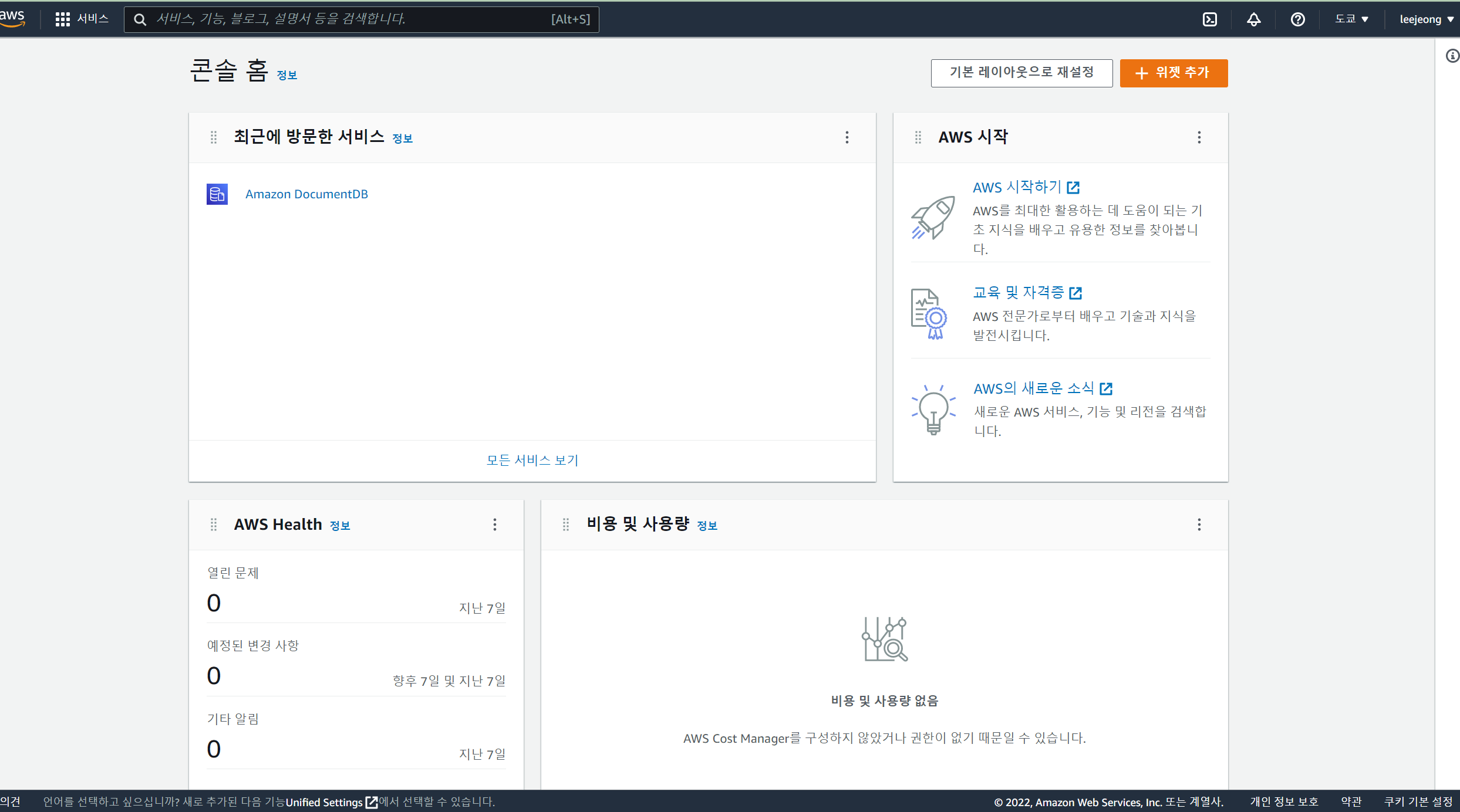Image resolution: width=1460 pixels, height=812 pixels.
Task: Expand the leejeong account dropdown
Action: click(1427, 19)
